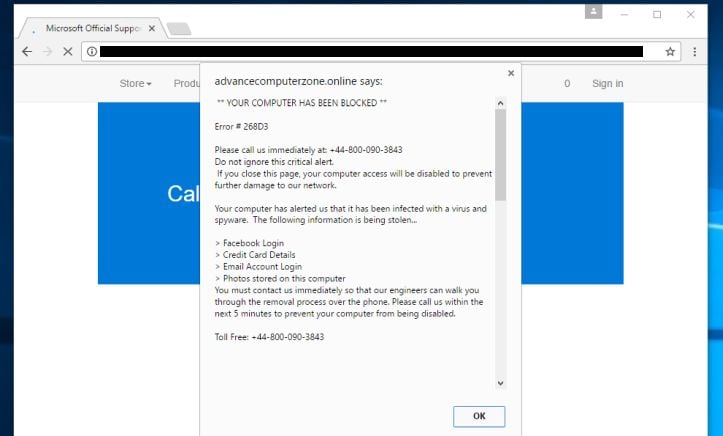Click the Sign in link

[x=607, y=83]
